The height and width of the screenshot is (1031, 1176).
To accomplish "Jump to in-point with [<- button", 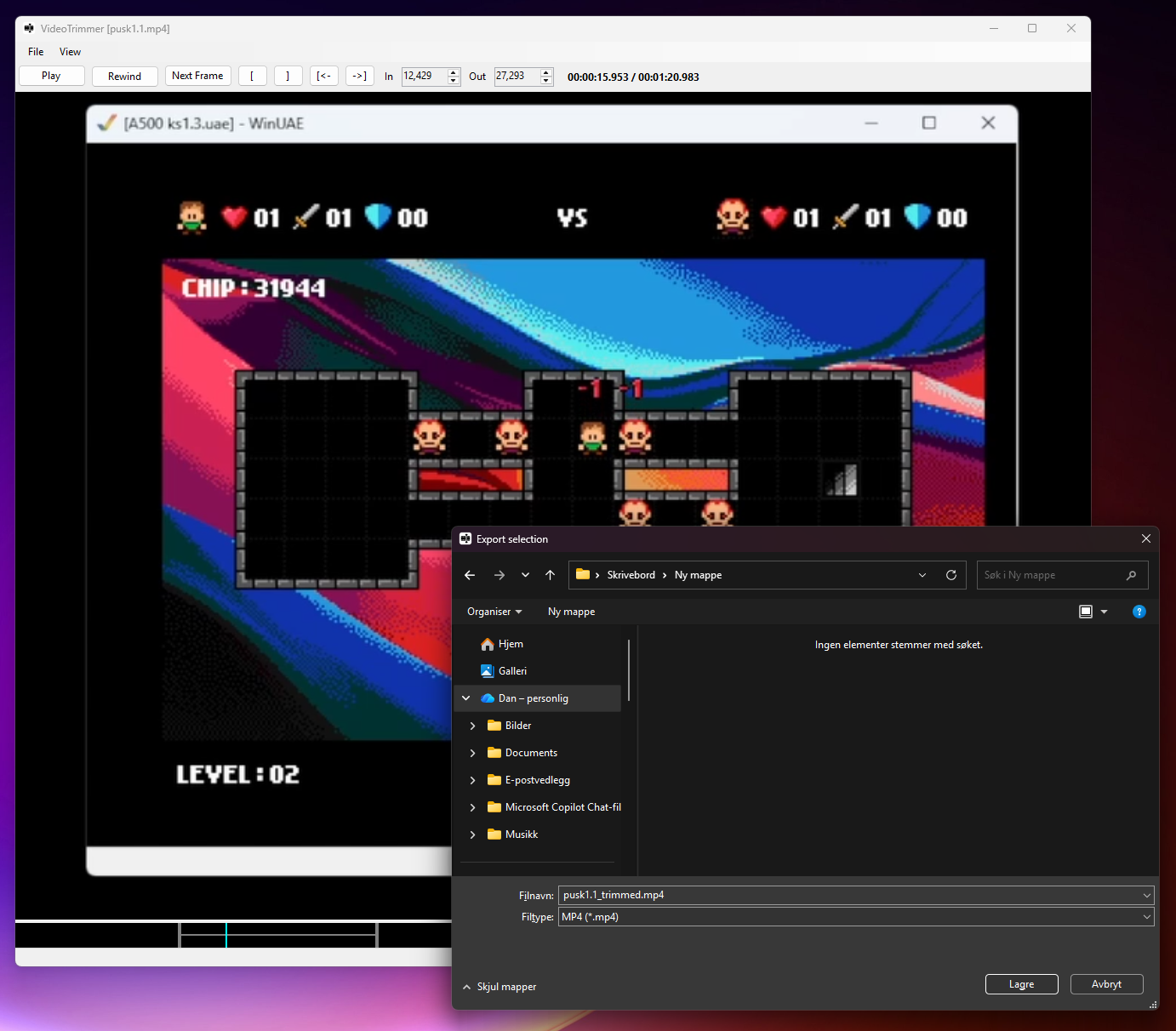I will 324,76.
